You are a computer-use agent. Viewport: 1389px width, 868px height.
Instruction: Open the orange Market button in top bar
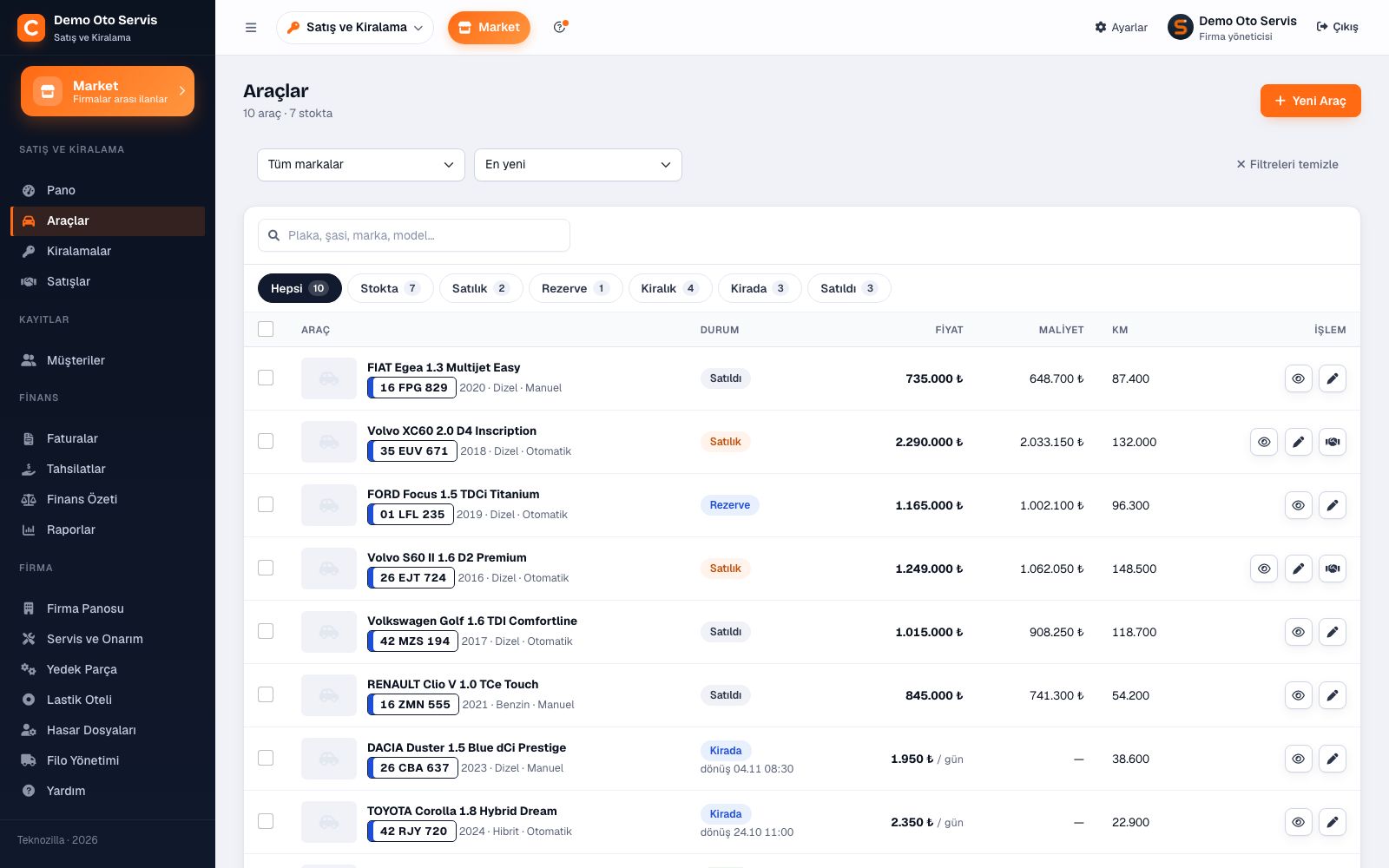[489, 28]
